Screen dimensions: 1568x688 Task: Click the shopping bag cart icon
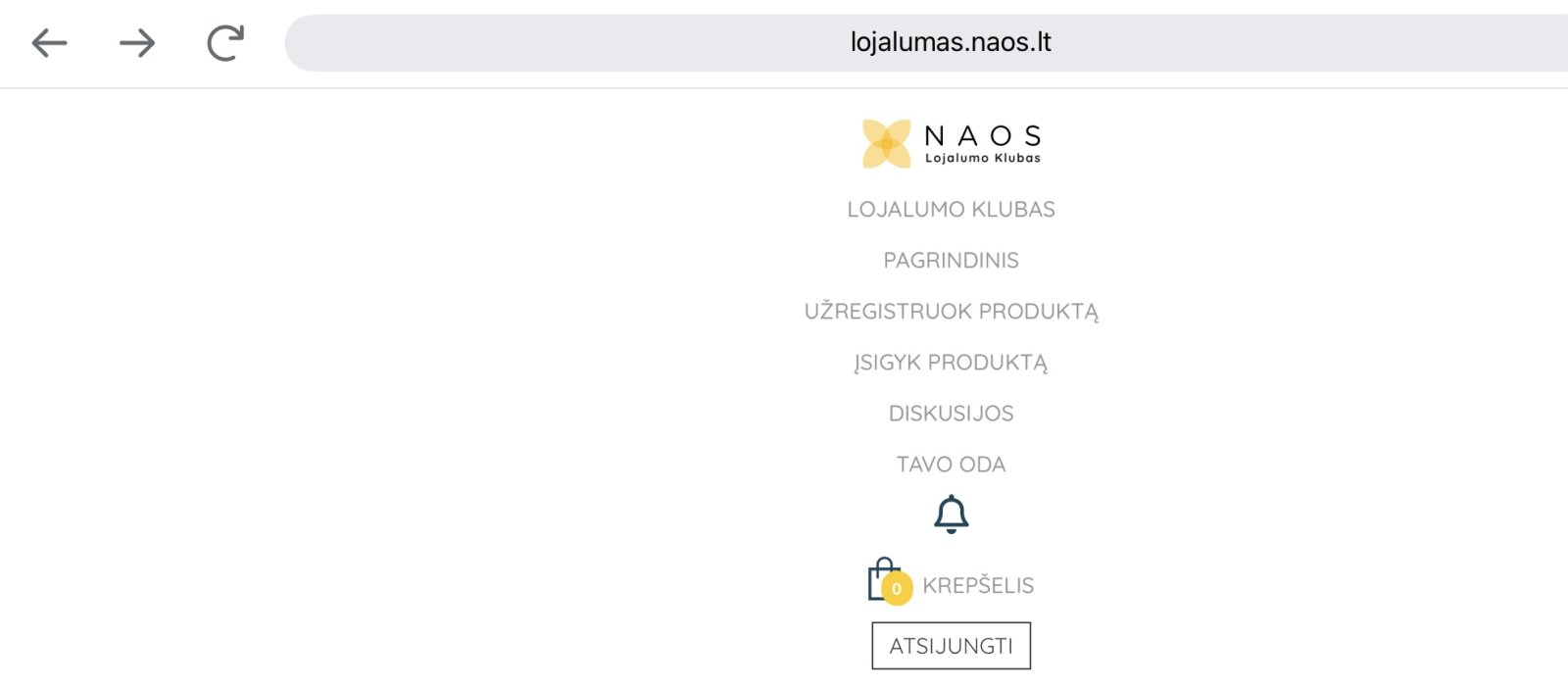[882, 579]
